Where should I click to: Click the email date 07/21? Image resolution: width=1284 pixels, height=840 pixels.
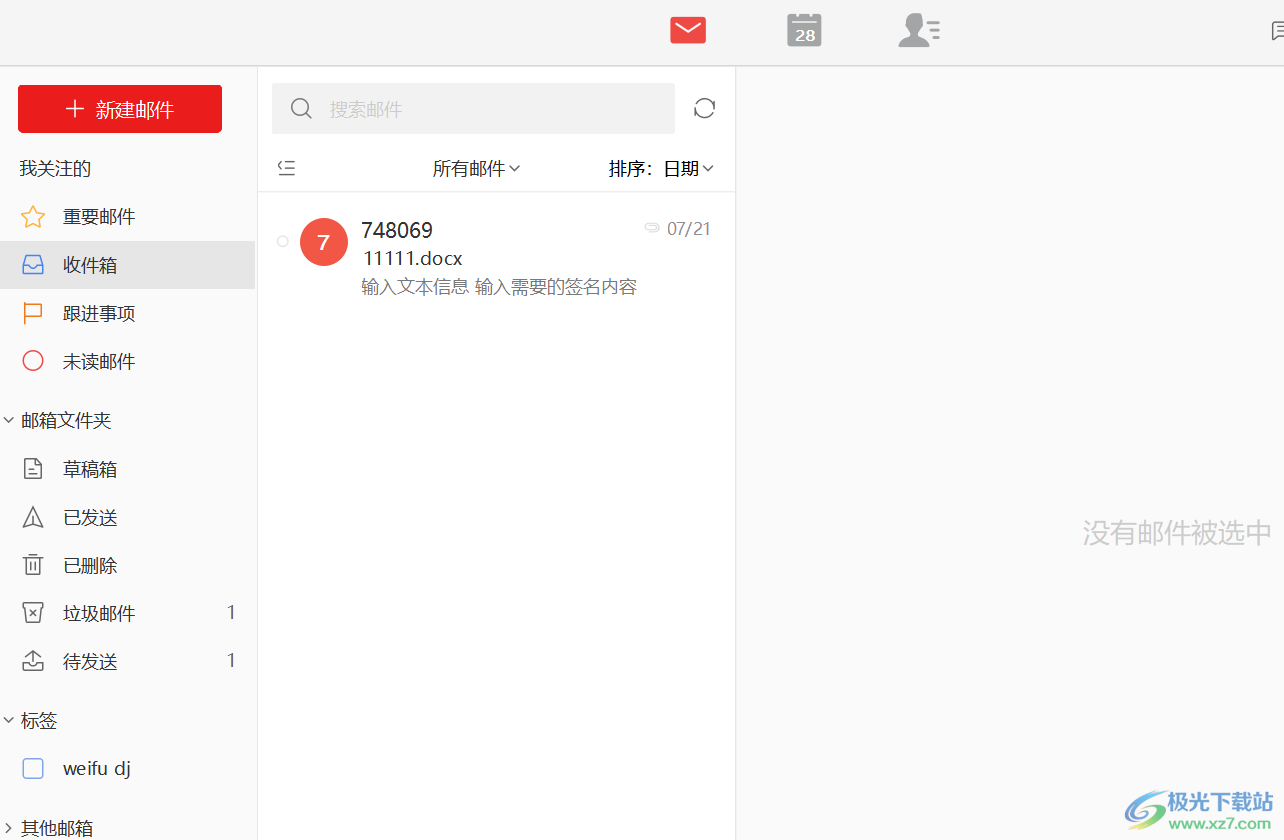pyautogui.click(x=689, y=229)
